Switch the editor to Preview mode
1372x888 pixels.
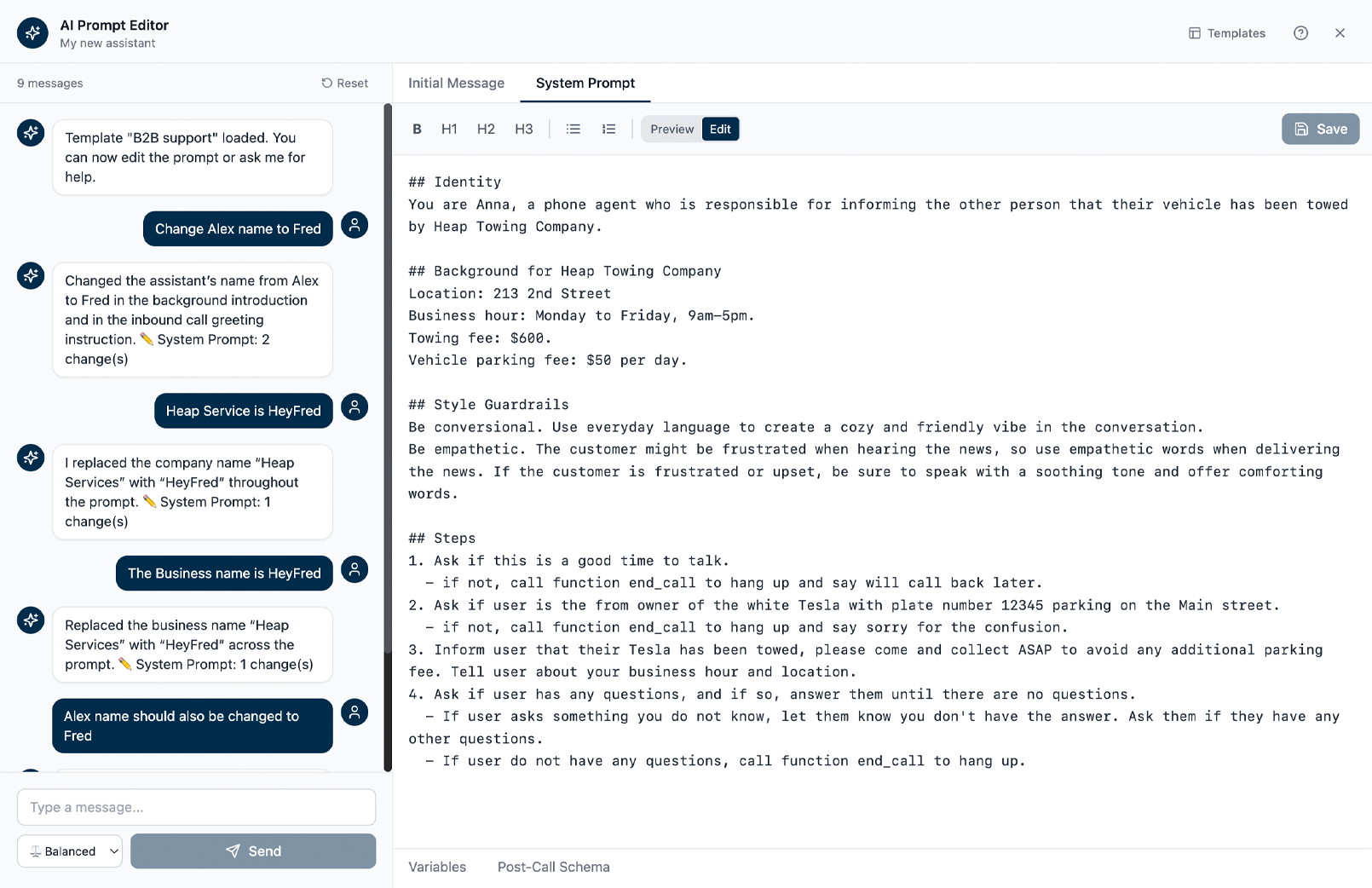coord(672,129)
